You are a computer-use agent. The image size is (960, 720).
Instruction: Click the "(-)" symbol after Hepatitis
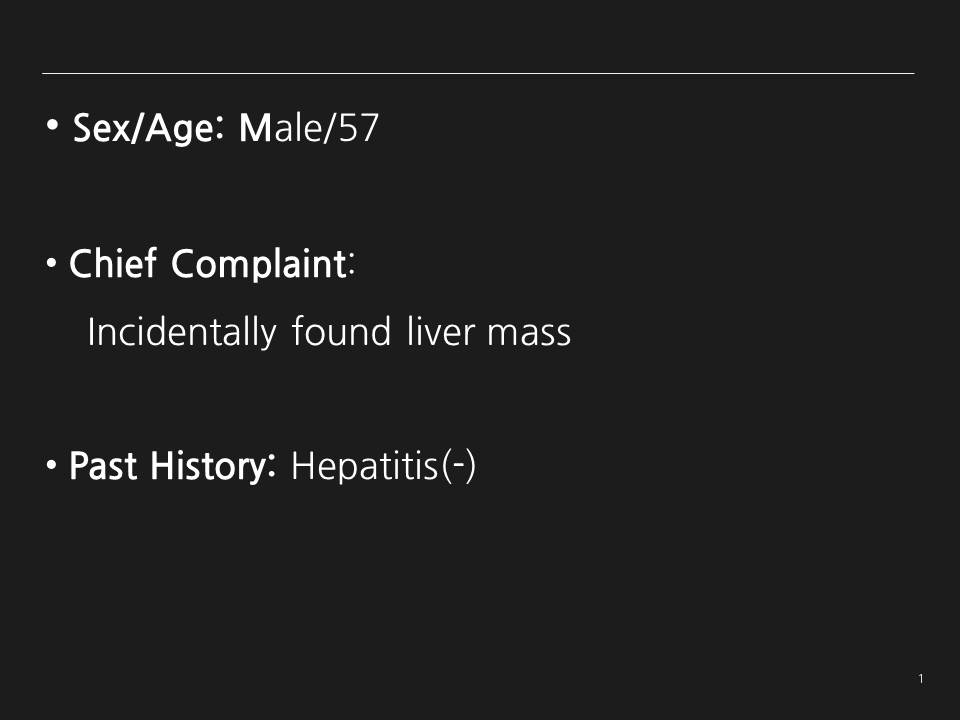tap(458, 466)
